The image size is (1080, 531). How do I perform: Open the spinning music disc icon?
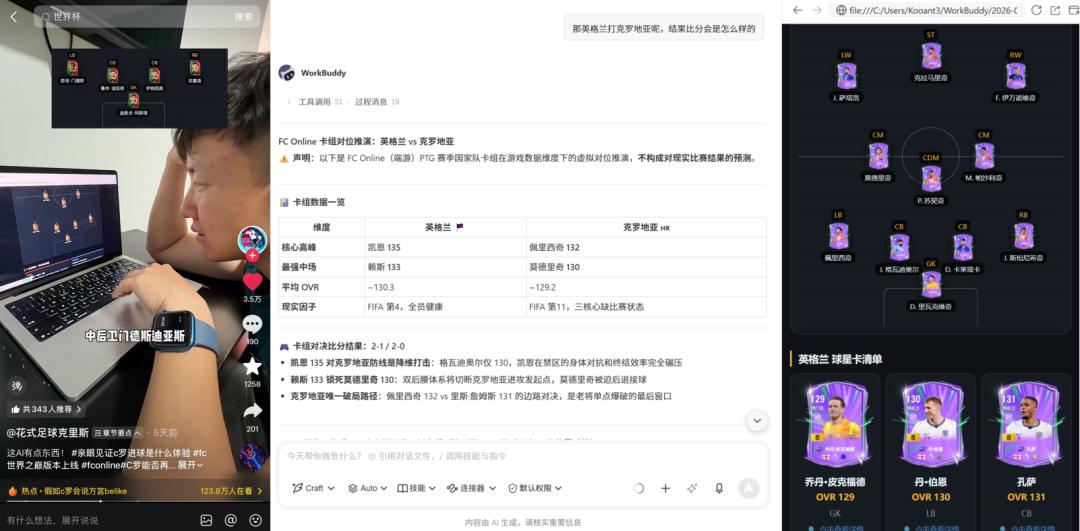(x=252, y=457)
